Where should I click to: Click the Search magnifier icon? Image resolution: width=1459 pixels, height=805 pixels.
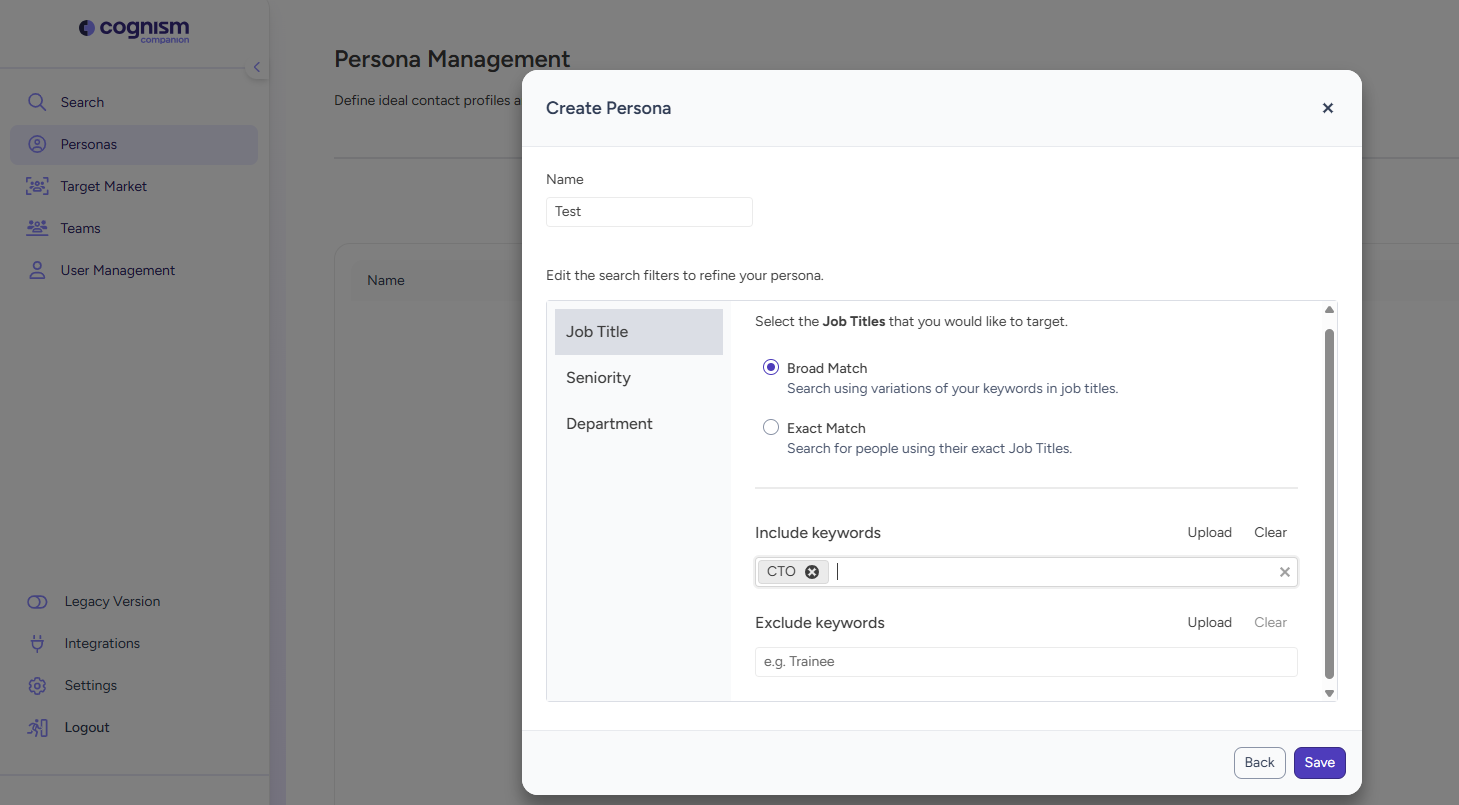(x=37, y=102)
